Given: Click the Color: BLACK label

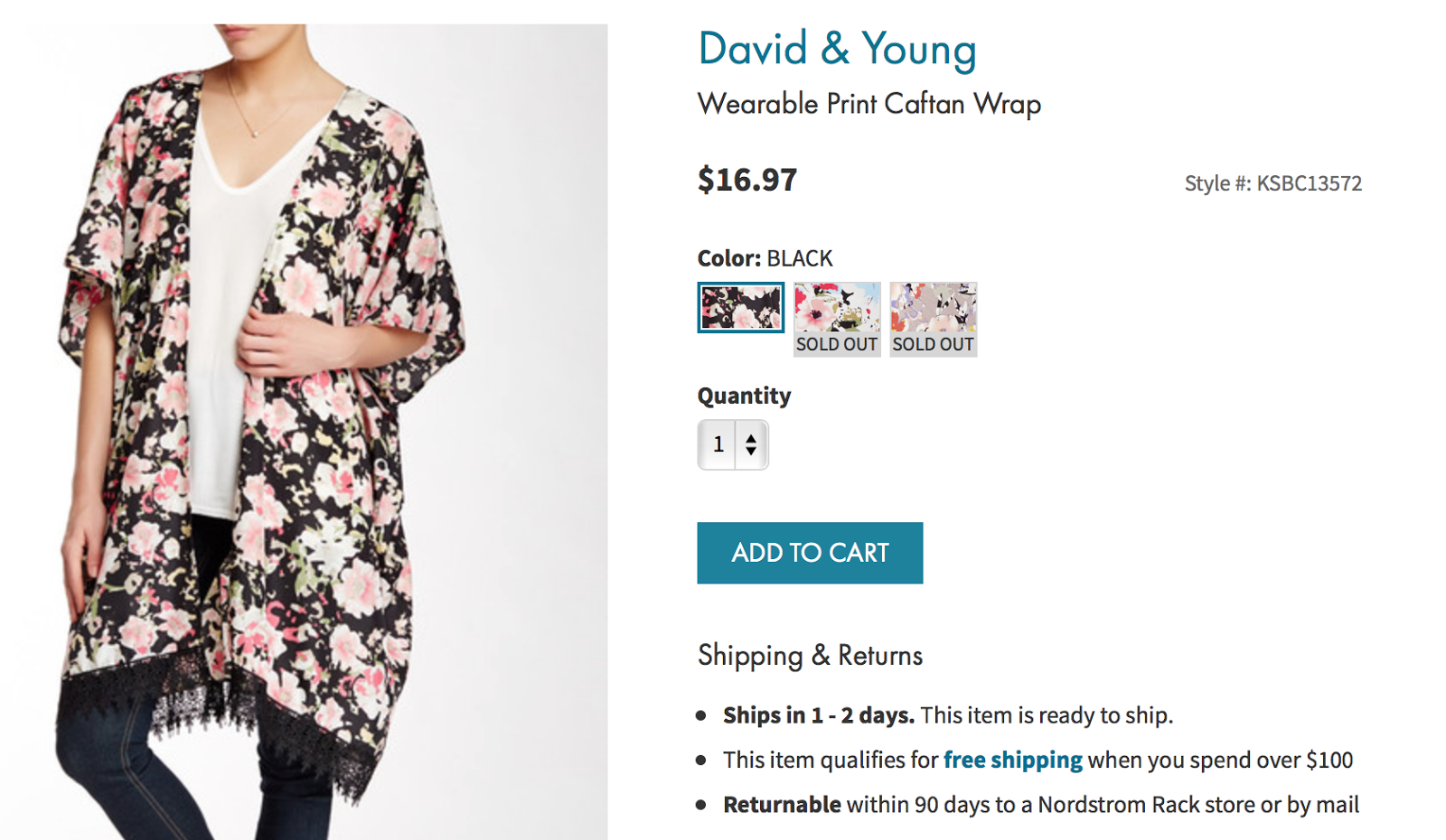Looking at the screenshot, I should (764, 258).
